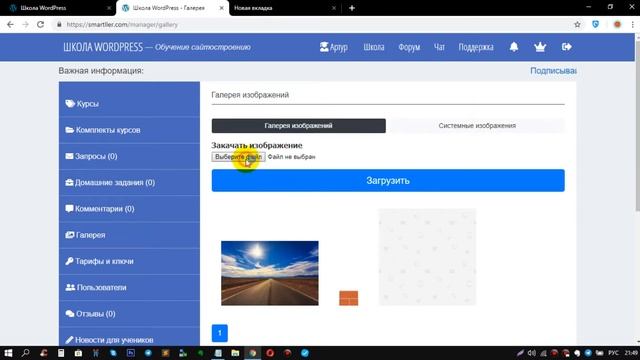Open the Windows Start menu
Screen dimensions: 640x360
(x=8, y=353)
